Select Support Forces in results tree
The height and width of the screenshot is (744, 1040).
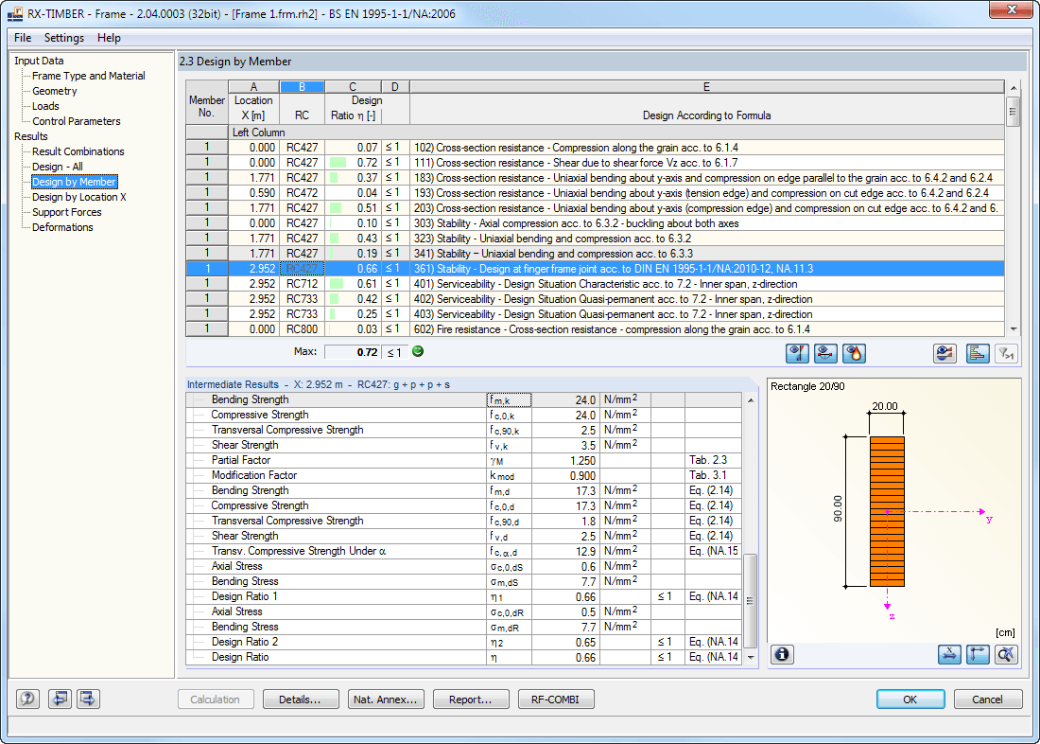[x=67, y=212]
